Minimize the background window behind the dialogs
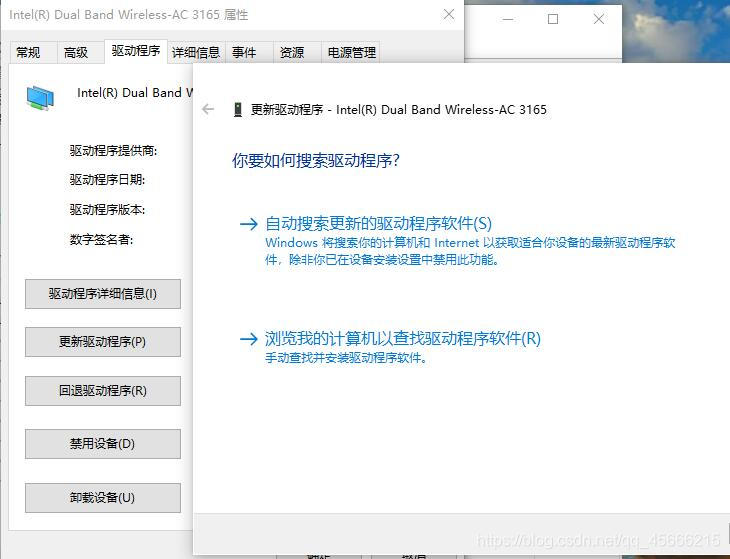Screen dimensions: 730x559 [508, 19]
